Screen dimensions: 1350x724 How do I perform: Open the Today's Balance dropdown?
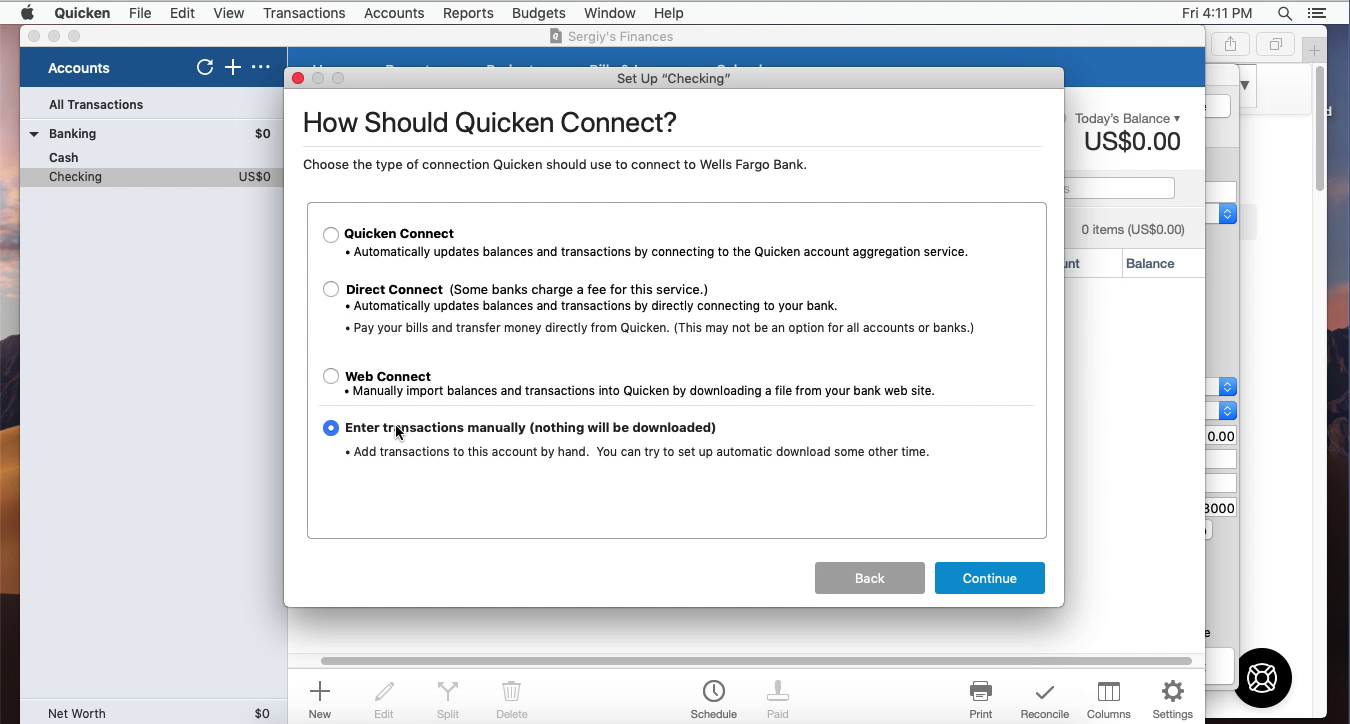[x=1127, y=118]
